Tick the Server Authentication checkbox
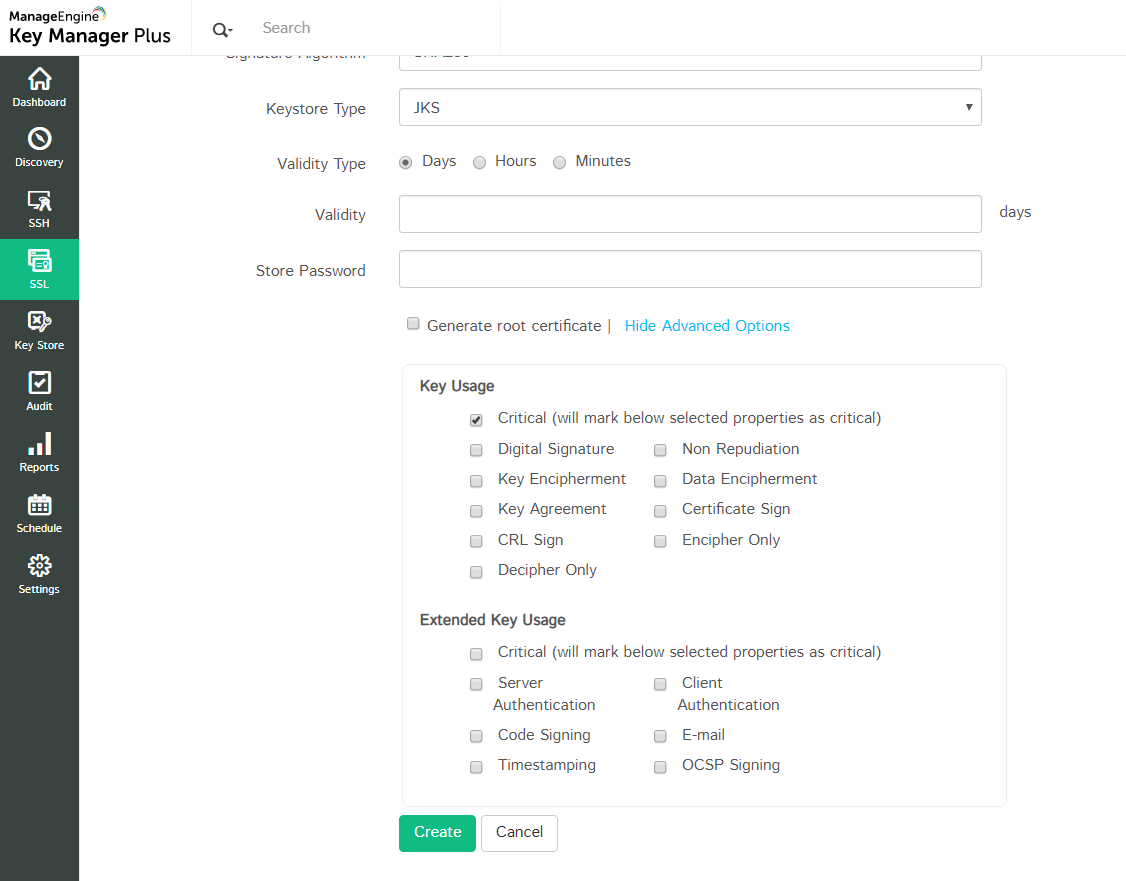 [477, 684]
